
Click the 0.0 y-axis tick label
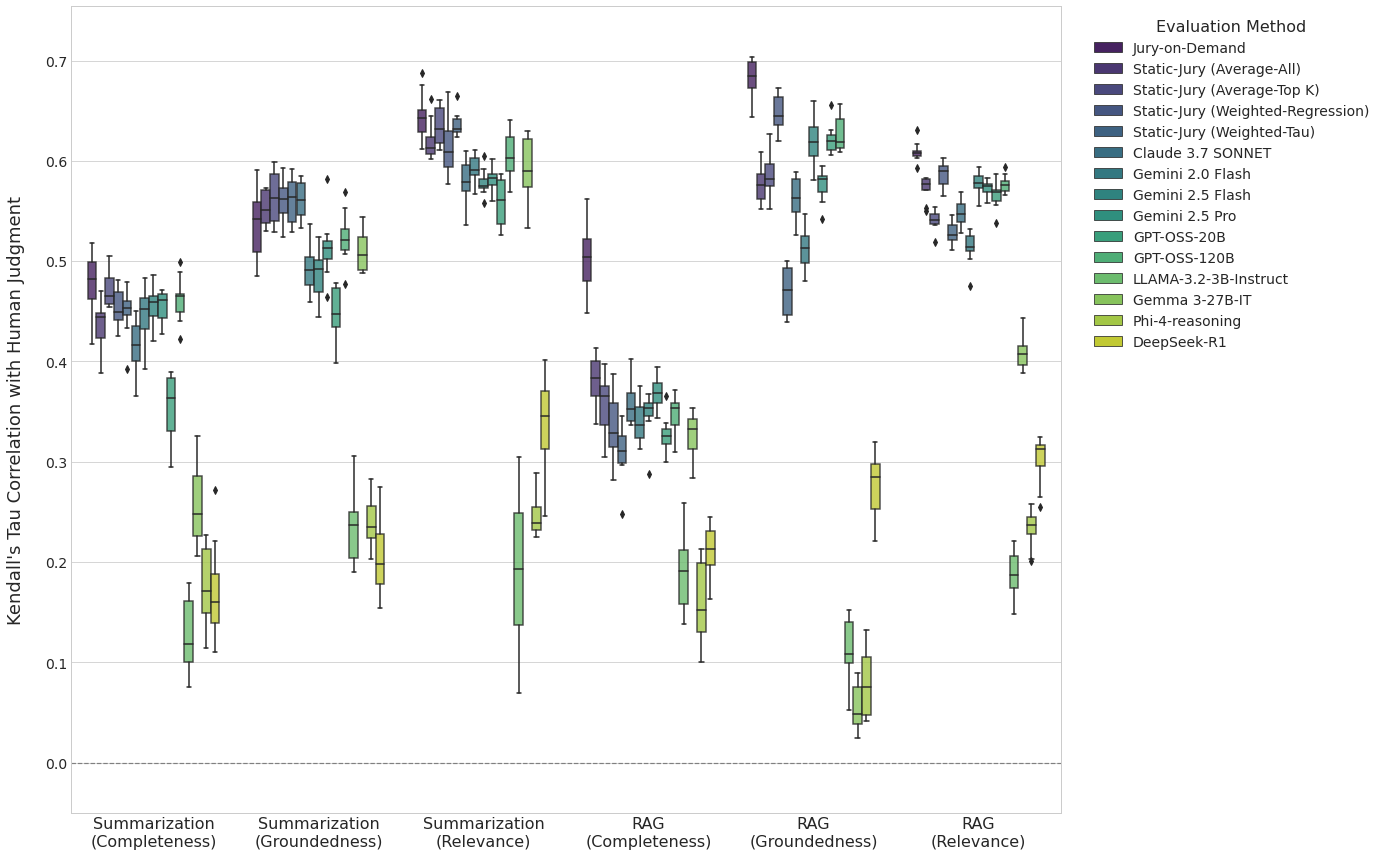54,764
